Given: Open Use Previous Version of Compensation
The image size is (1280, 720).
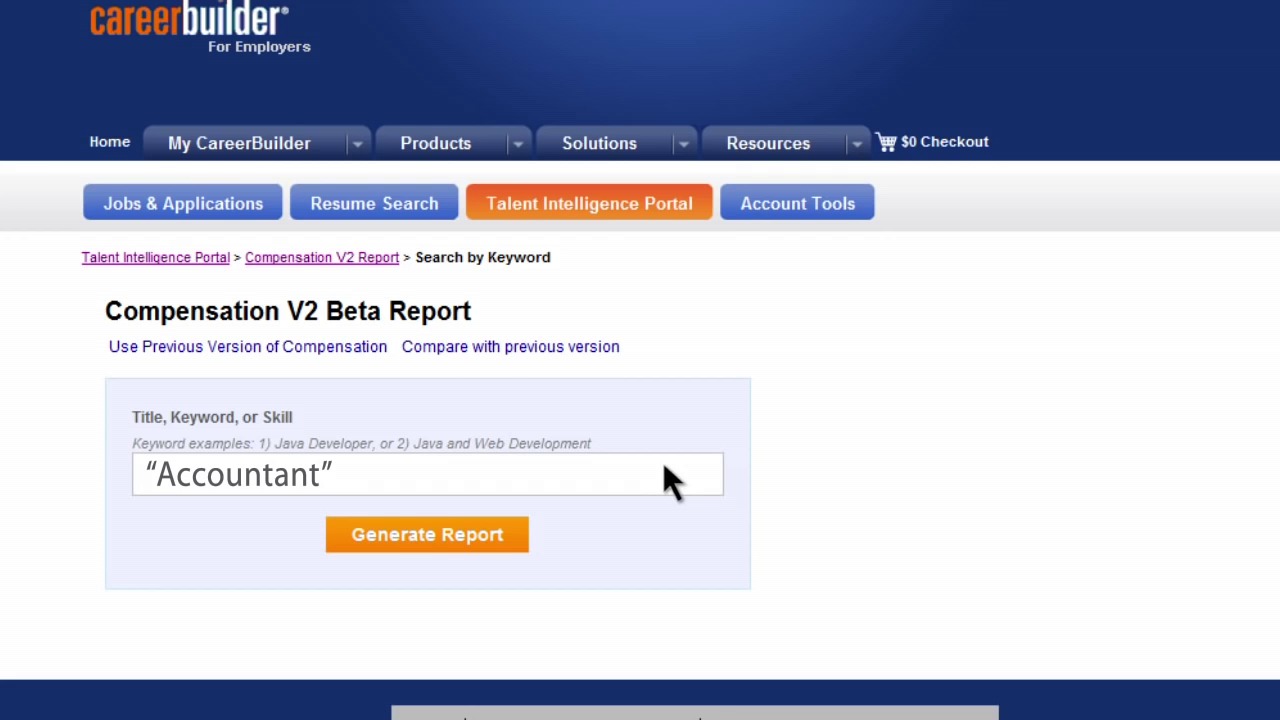Looking at the screenshot, I should tap(247, 346).
